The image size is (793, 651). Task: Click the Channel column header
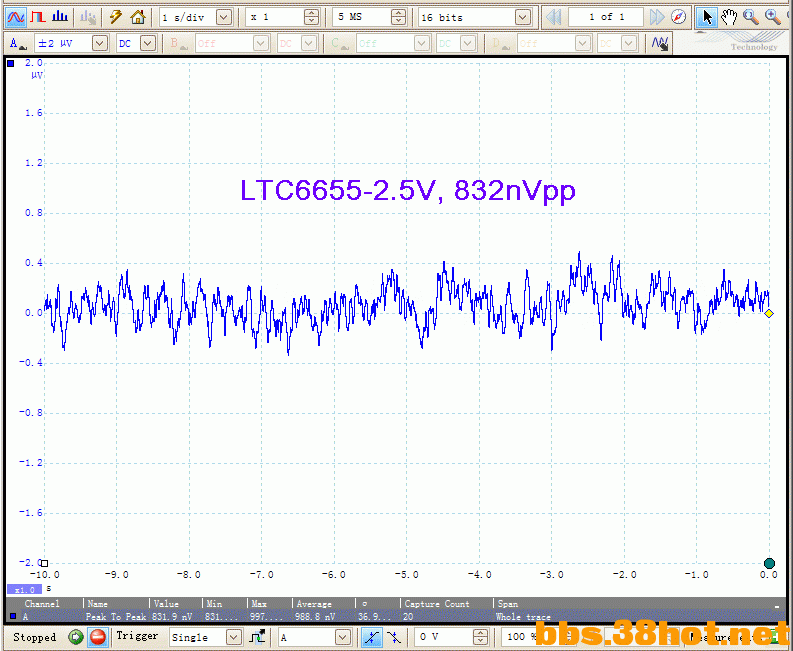[42, 604]
